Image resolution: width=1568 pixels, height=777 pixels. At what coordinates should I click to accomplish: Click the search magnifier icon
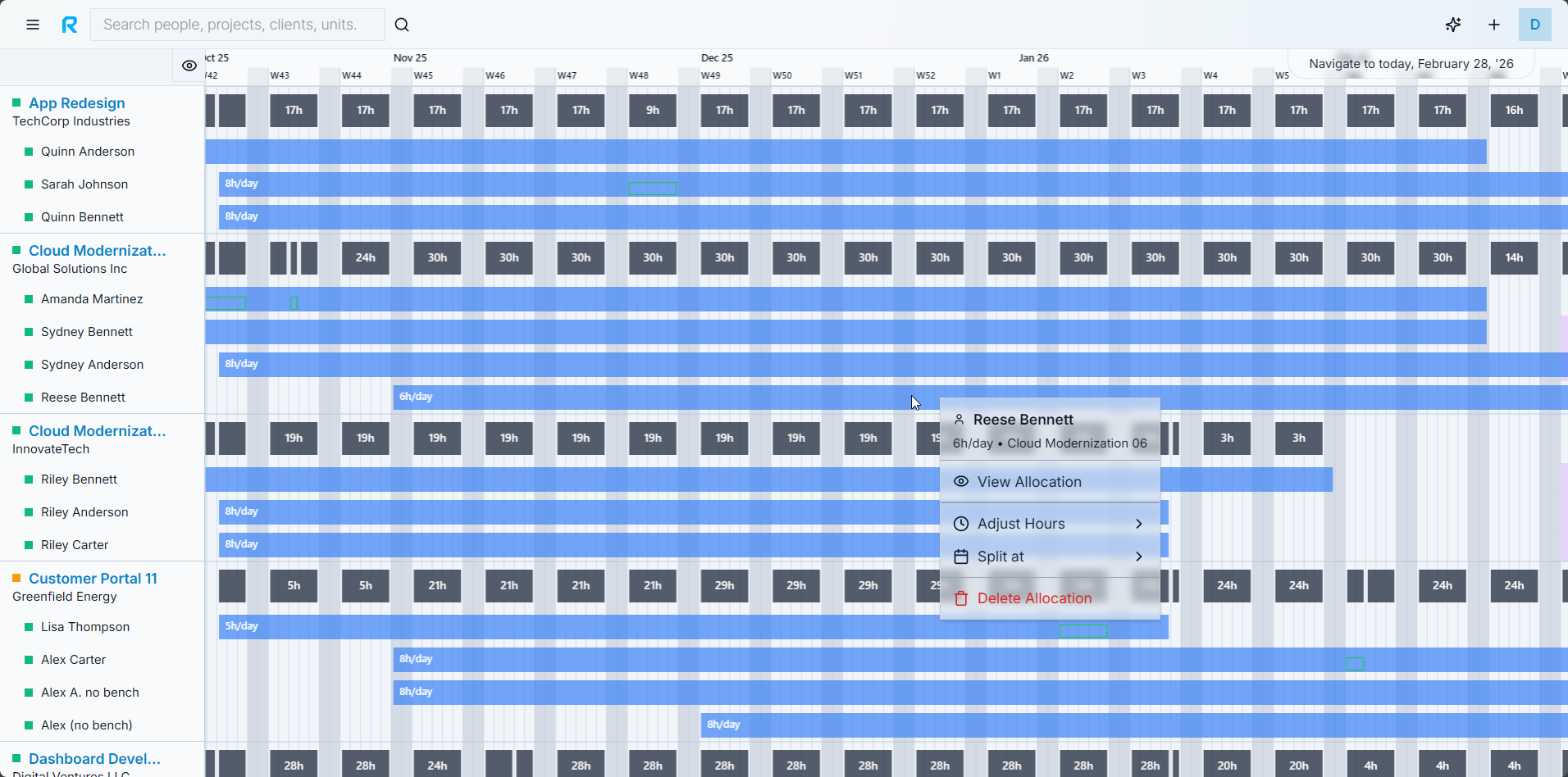point(402,25)
